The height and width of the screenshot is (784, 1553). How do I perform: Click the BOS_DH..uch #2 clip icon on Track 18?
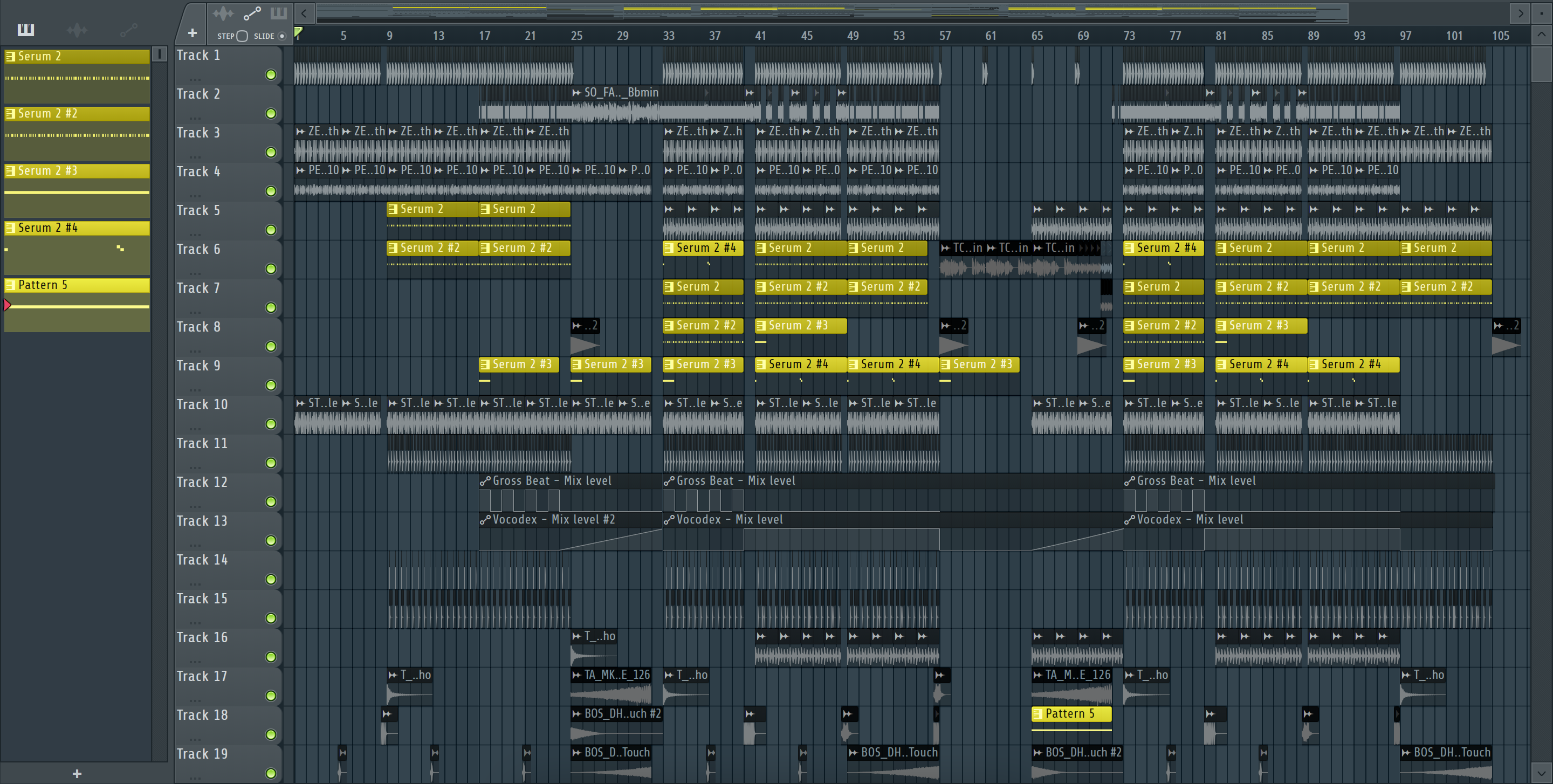577,713
